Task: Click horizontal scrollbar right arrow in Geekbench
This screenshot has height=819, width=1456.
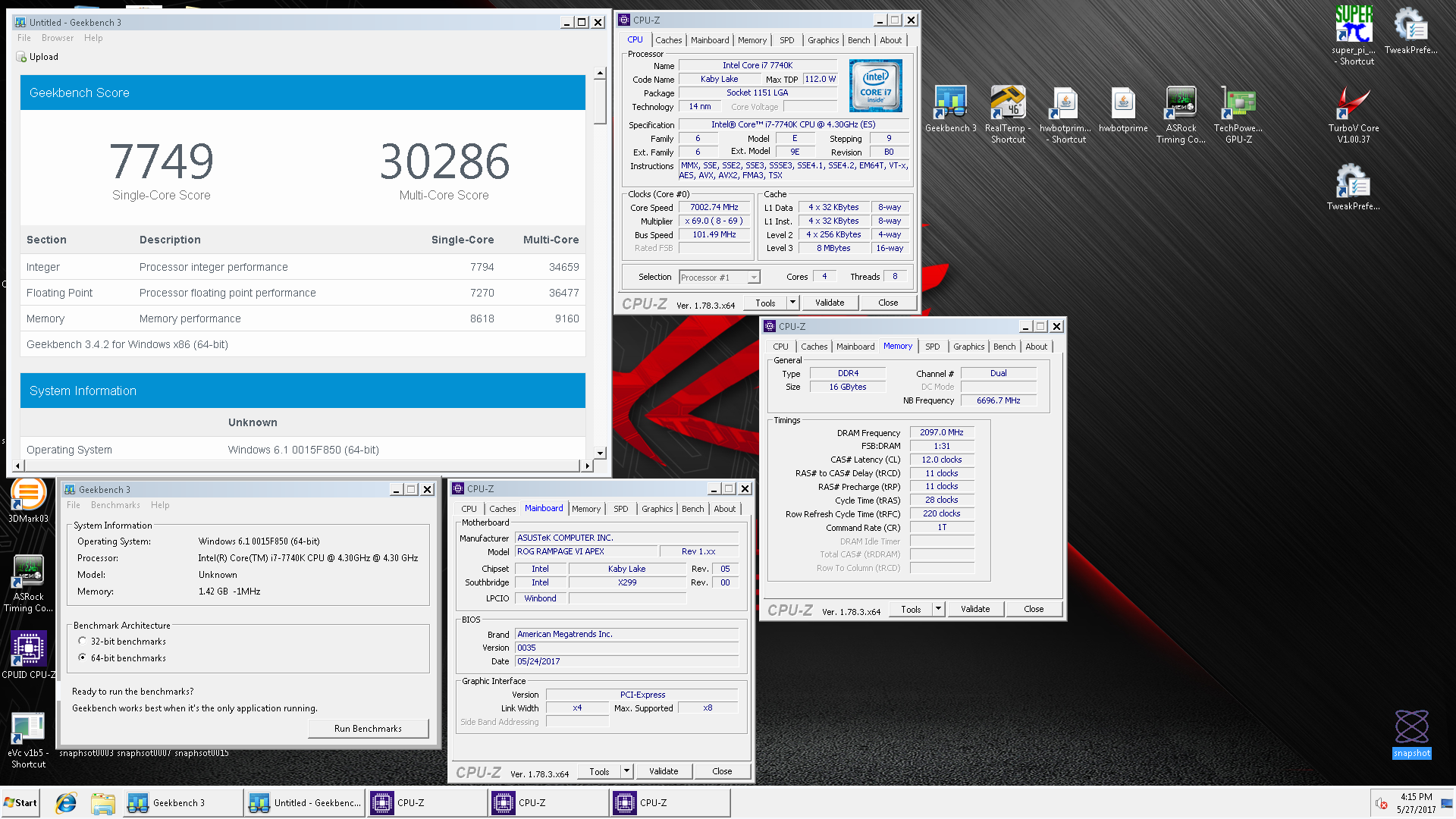Action: pos(586,466)
